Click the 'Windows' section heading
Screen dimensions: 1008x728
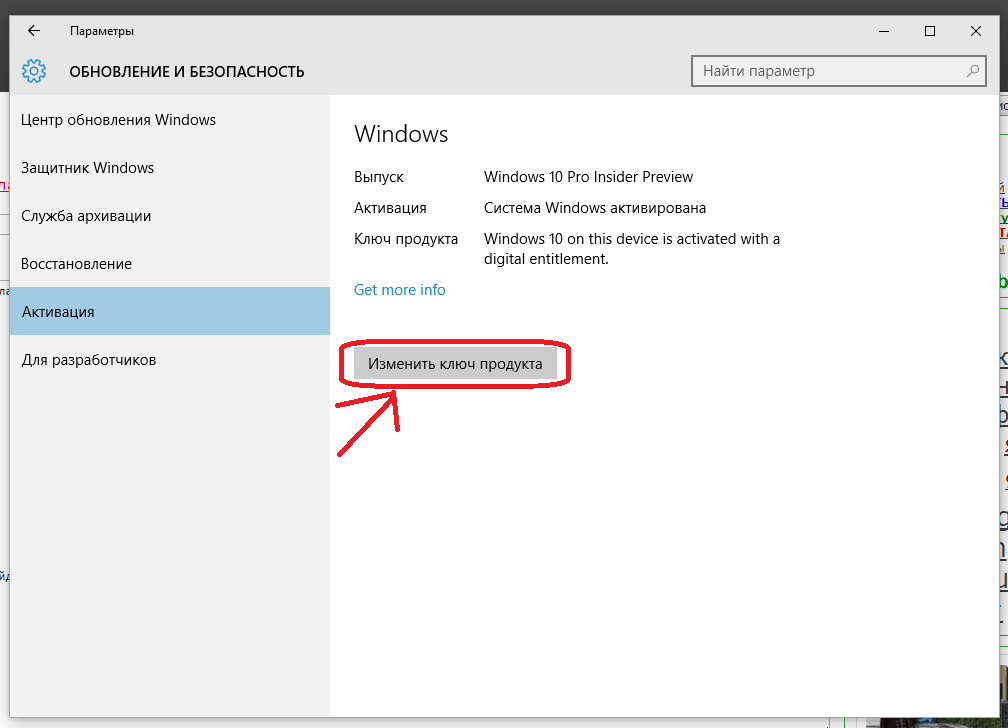pos(401,134)
